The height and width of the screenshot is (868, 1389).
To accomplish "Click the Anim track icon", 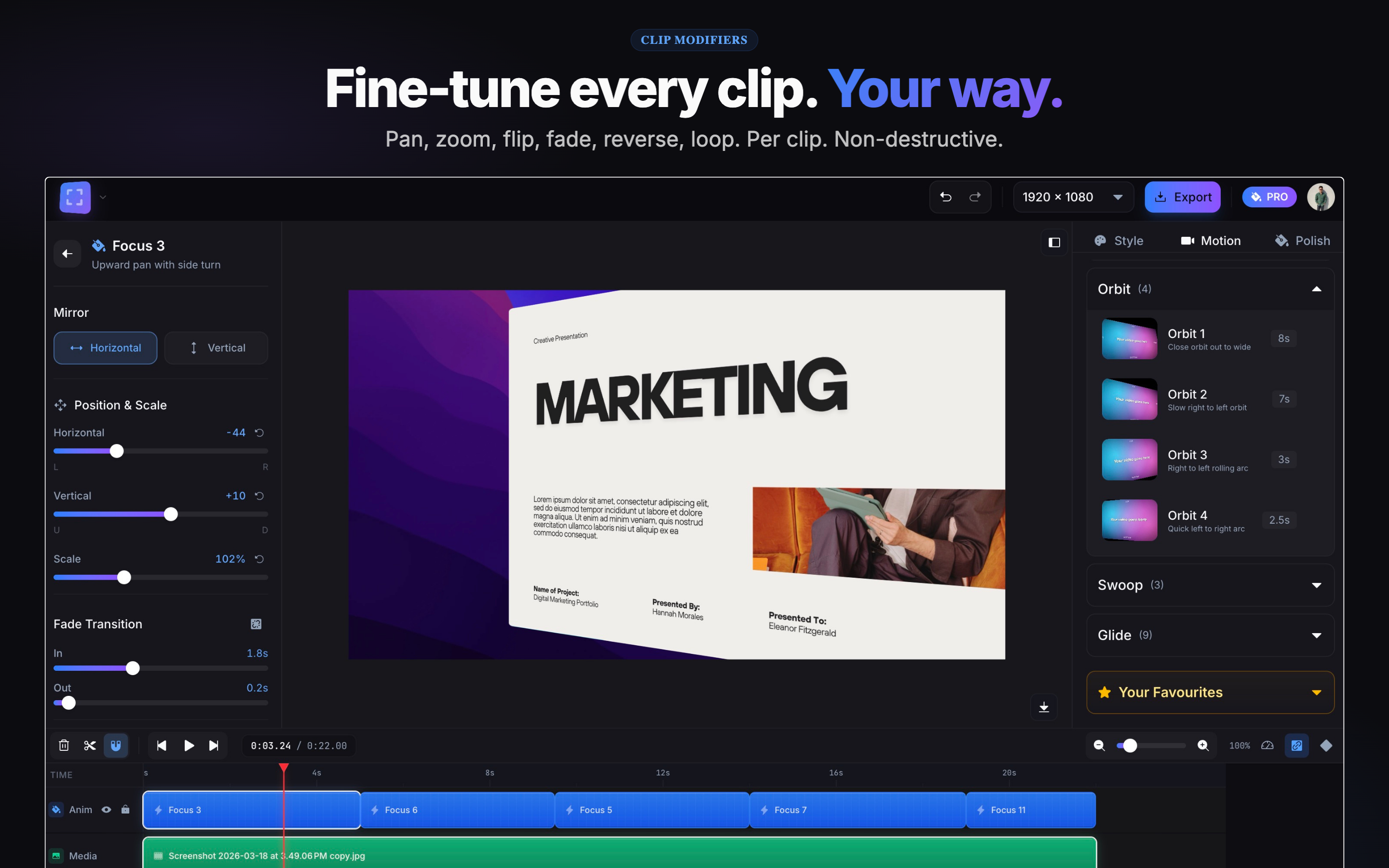I will pyautogui.click(x=56, y=810).
